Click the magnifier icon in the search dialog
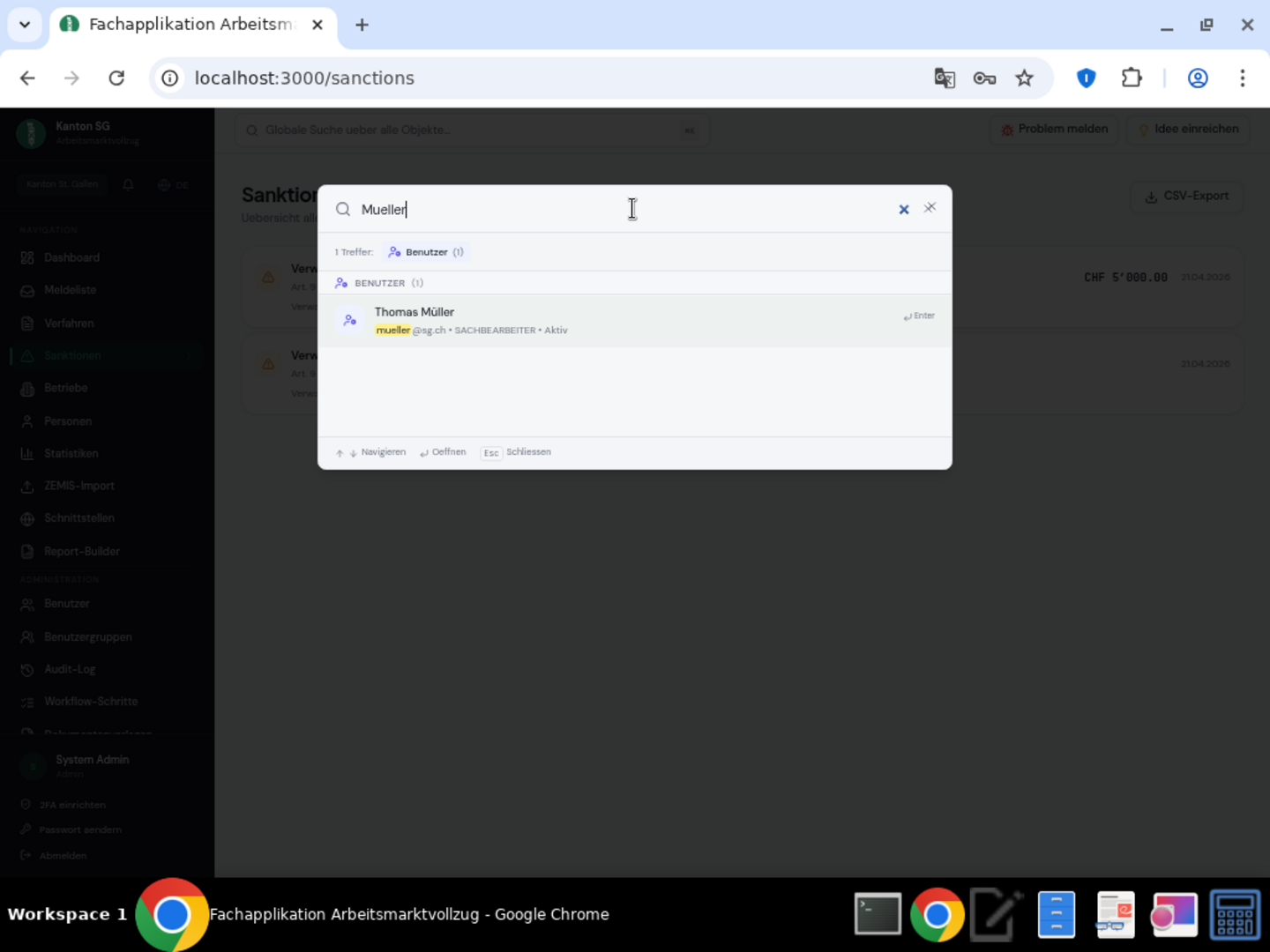This screenshot has width=1270, height=952. pyautogui.click(x=343, y=209)
